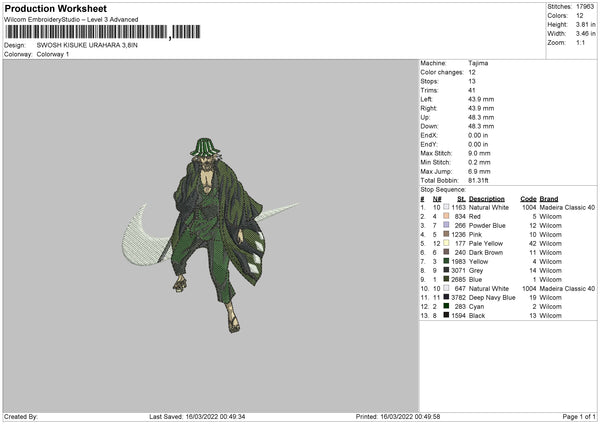Click the Stop Sequence heading
Viewport: 600px width, 424px height.
tap(443, 190)
